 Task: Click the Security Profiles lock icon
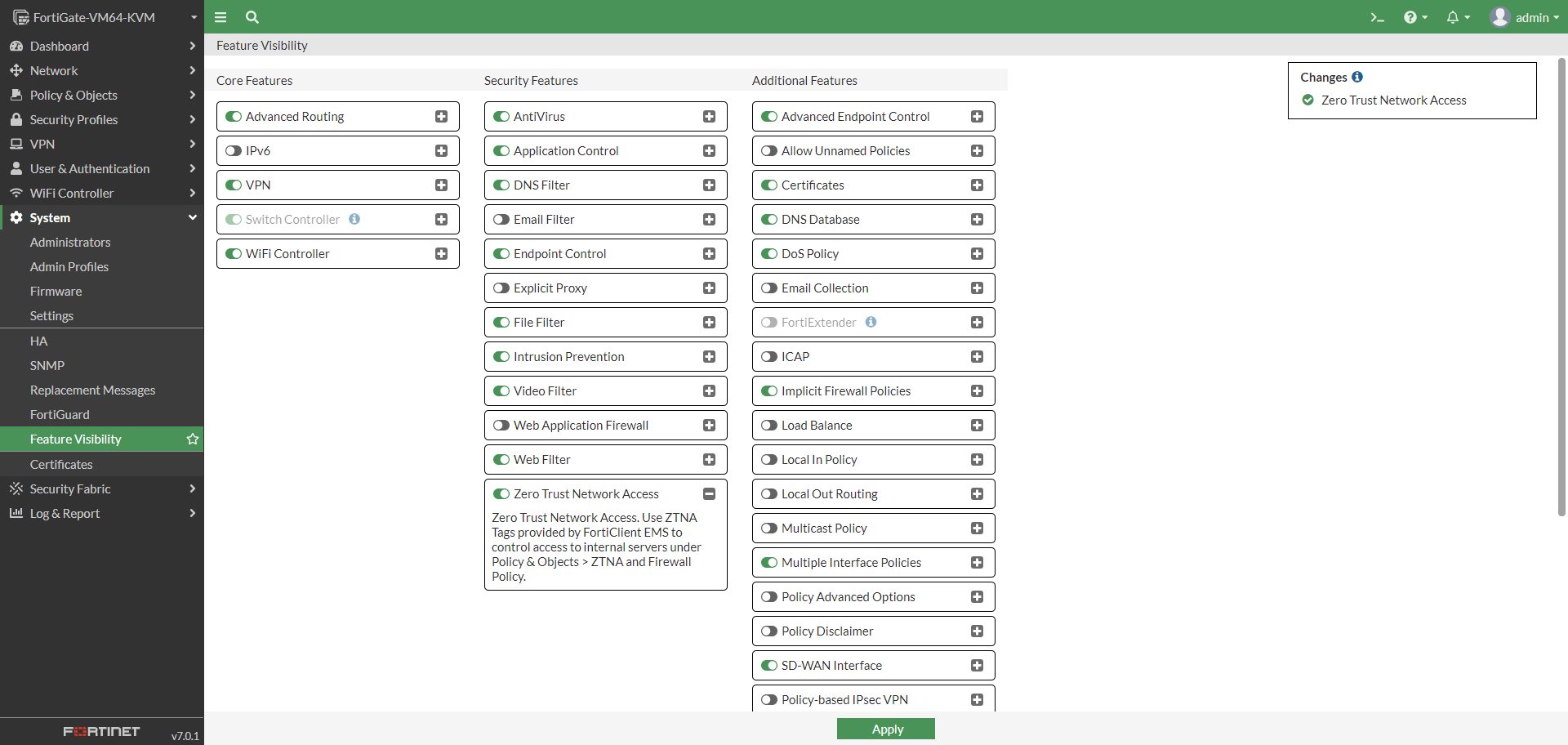[16, 119]
